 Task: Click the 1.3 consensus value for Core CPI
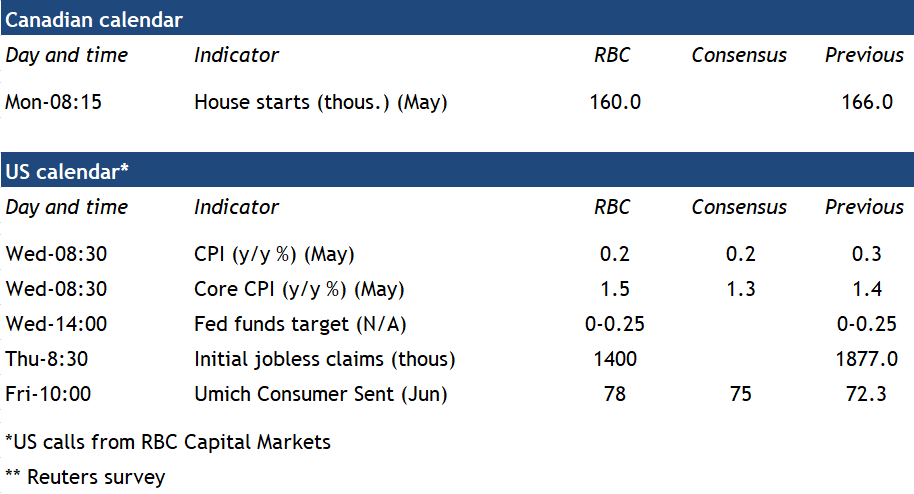tap(740, 290)
